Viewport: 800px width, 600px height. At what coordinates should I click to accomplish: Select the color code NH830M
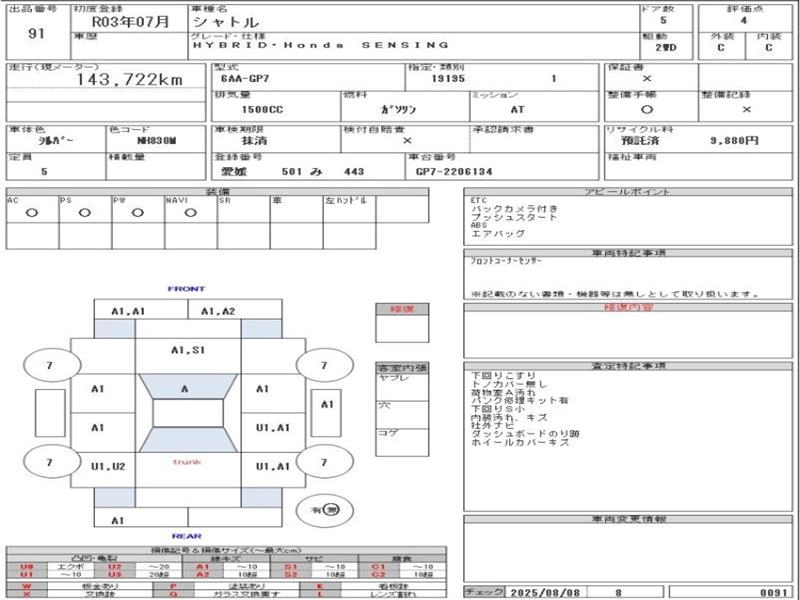(157, 141)
